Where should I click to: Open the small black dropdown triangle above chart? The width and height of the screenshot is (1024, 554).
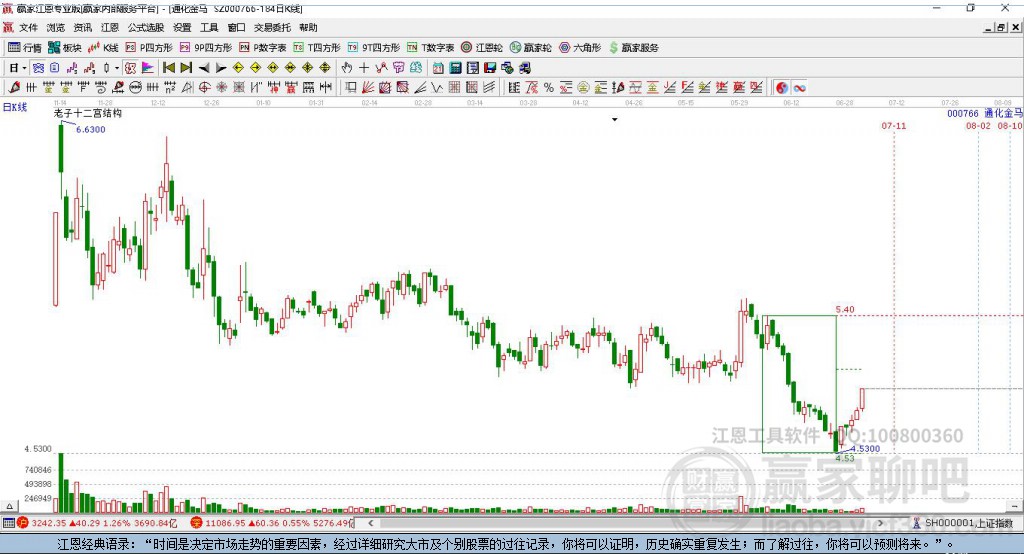coord(615,120)
